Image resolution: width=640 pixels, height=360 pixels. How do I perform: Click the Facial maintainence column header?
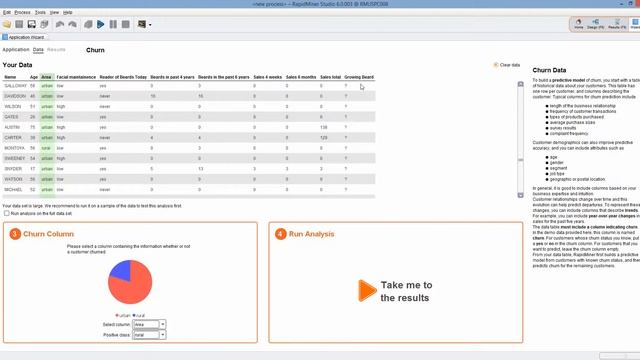pyautogui.click(x=76, y=77)
